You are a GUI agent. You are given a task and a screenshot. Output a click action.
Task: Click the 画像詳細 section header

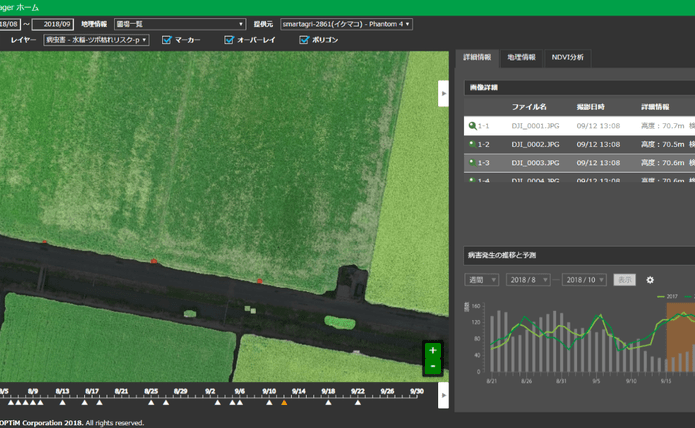point(579,88)
